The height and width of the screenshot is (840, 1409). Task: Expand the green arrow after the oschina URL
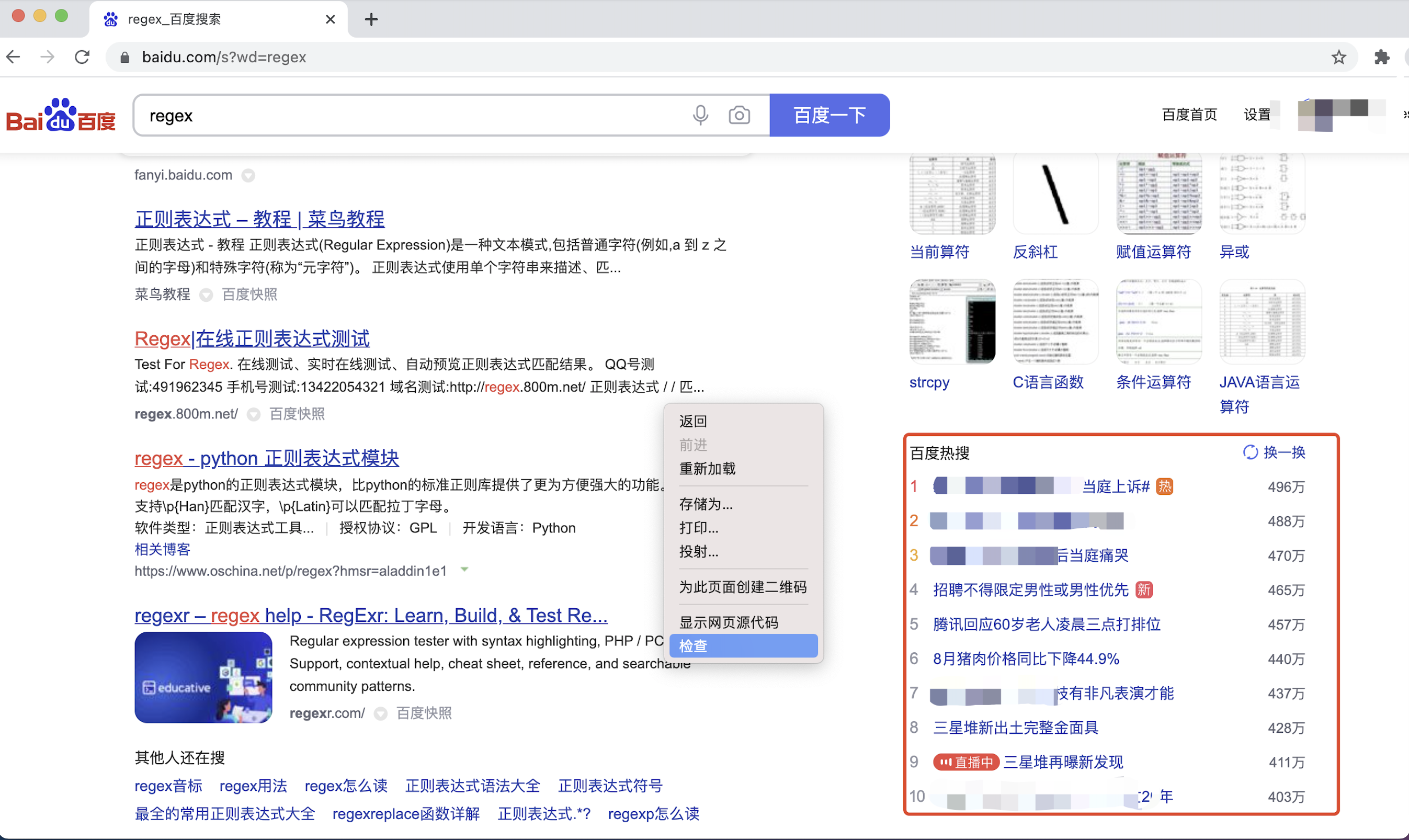tap(464, 570)
